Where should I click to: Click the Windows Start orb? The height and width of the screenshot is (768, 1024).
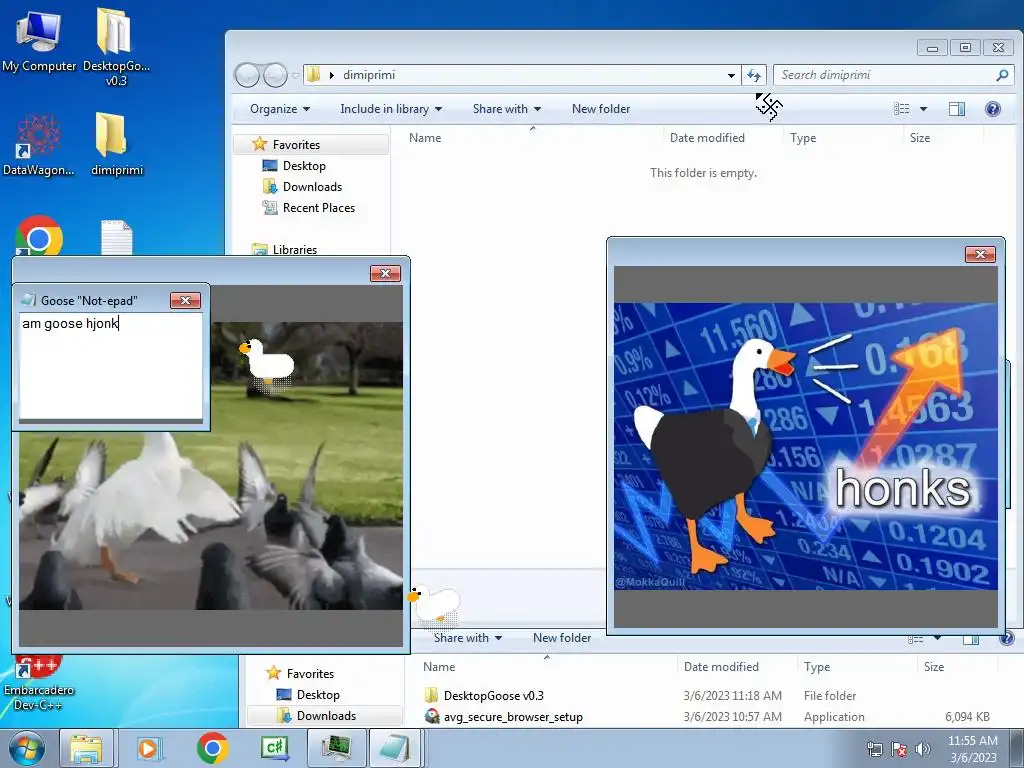click(27, 748)
